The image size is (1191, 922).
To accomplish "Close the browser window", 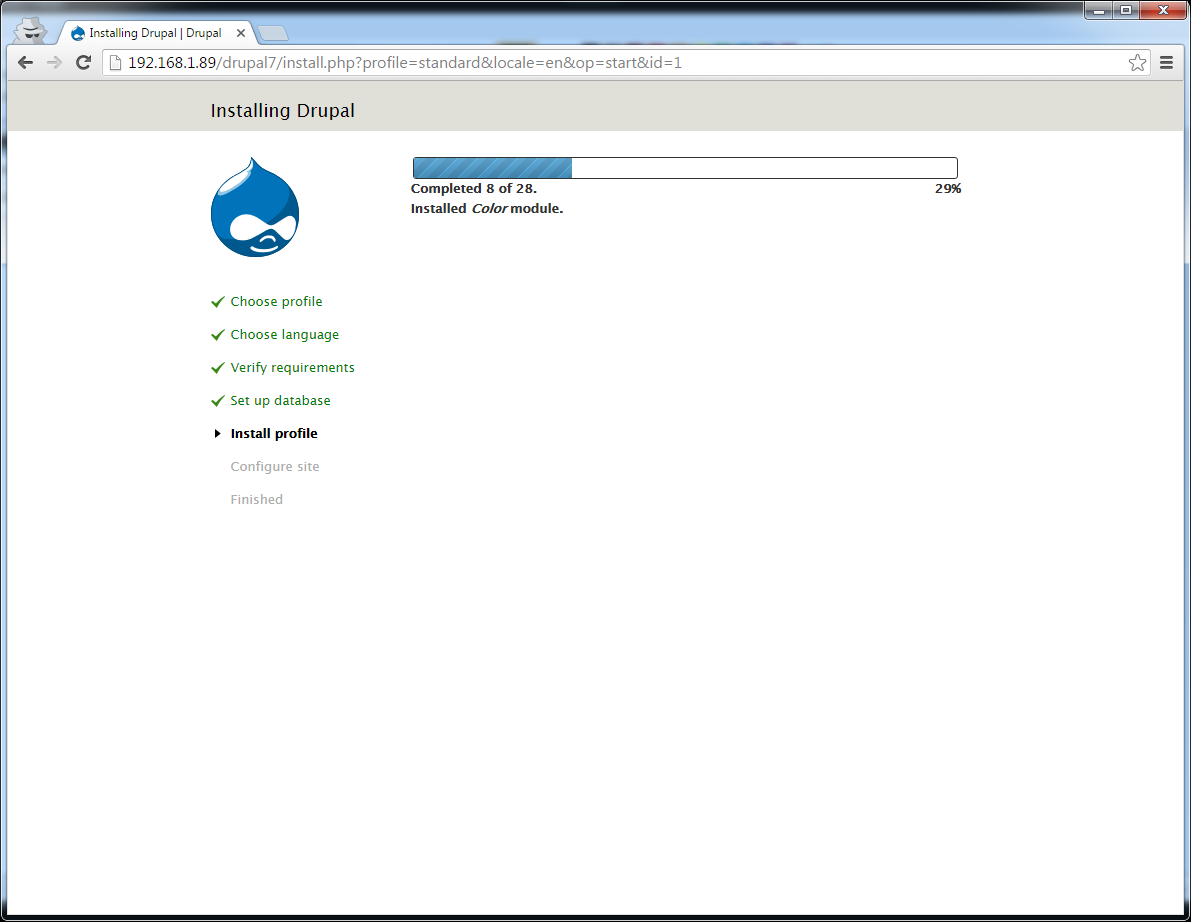I will pos(1163,11).
